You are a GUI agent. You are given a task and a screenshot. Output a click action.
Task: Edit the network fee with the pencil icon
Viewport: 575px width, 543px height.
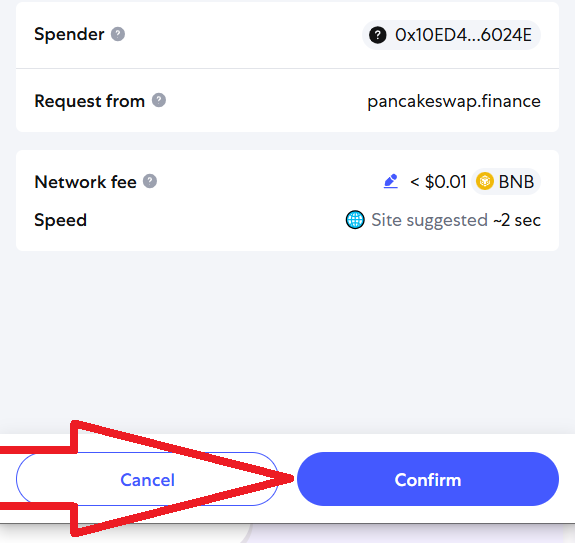[x=391, y=181]
